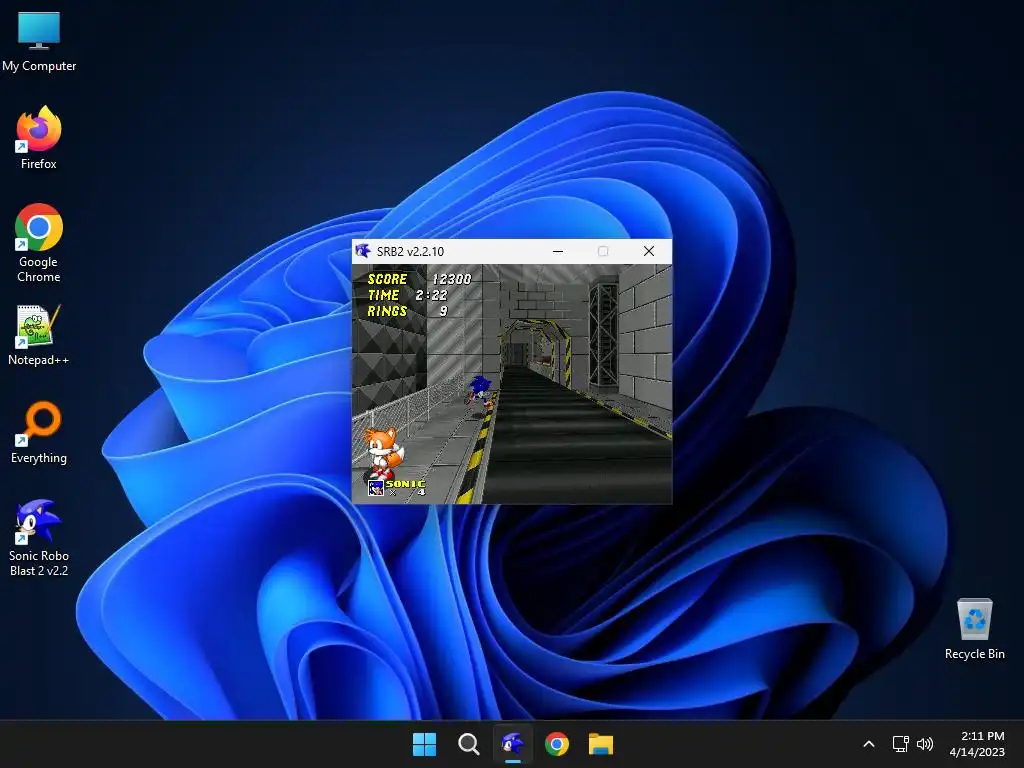Image resolution: width=1024 pixels, height=768 pixels.
Task: Click the SRB2 v2.2.10 title text
Action: point(410,251)
